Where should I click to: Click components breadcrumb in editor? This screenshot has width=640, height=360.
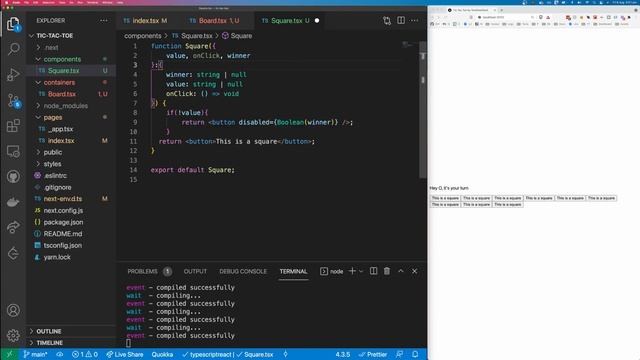coord(143,36)
